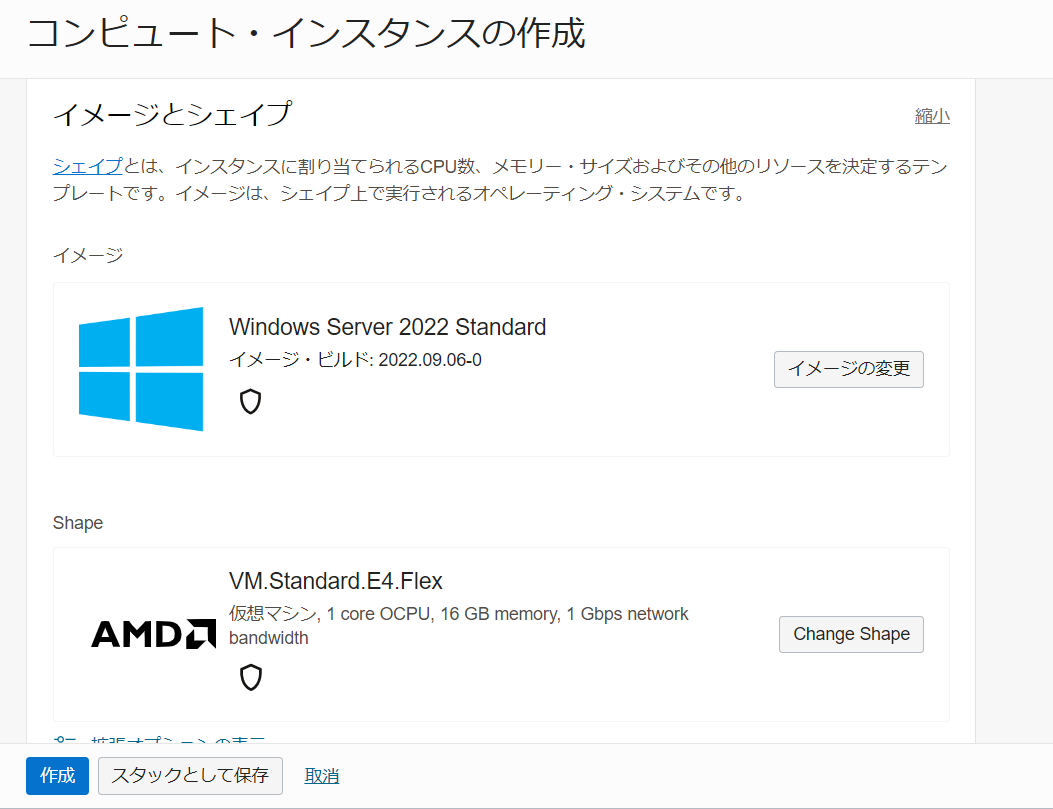The image size is (1053, 809).
Task: Click the AMD shape logo
Action: pos(152,633)
